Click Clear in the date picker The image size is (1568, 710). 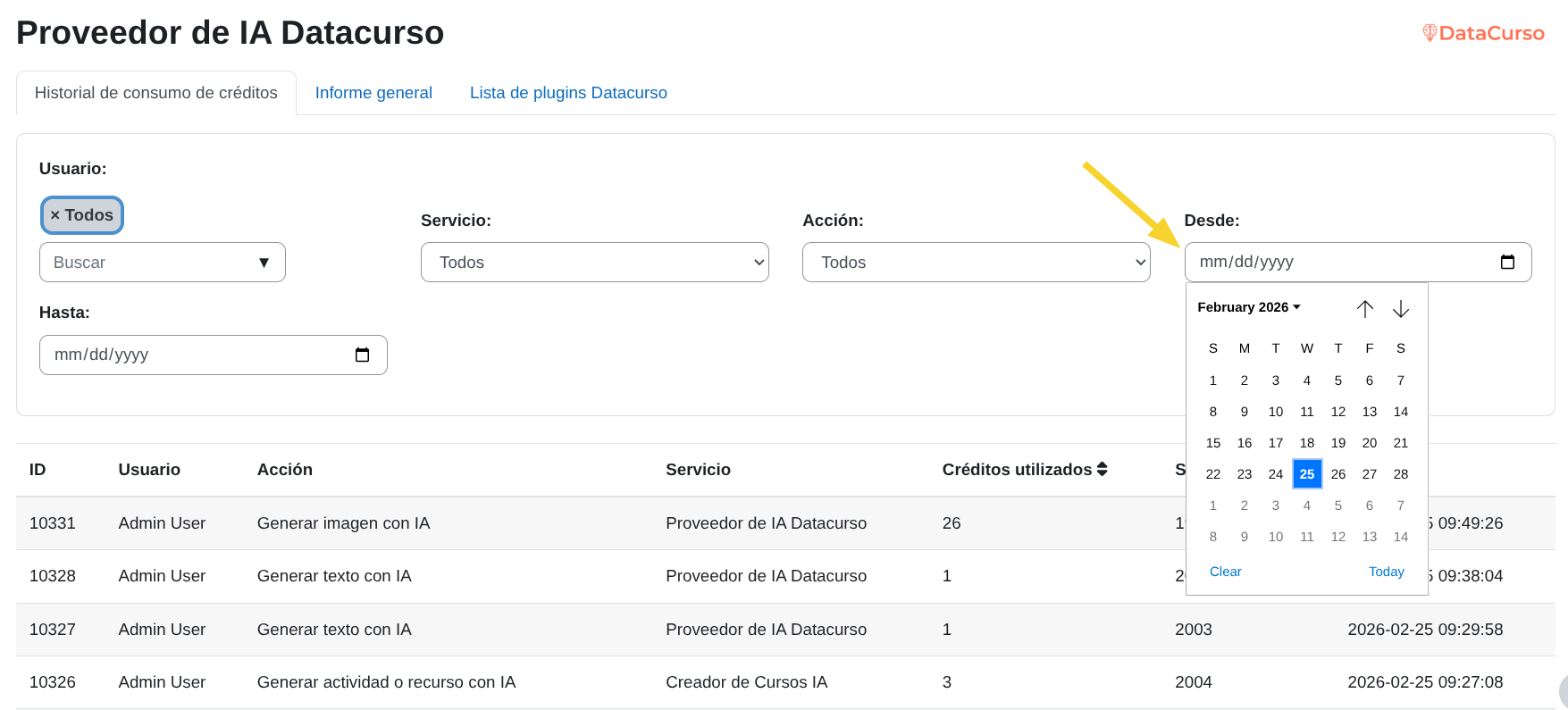tap(1225, 572)
